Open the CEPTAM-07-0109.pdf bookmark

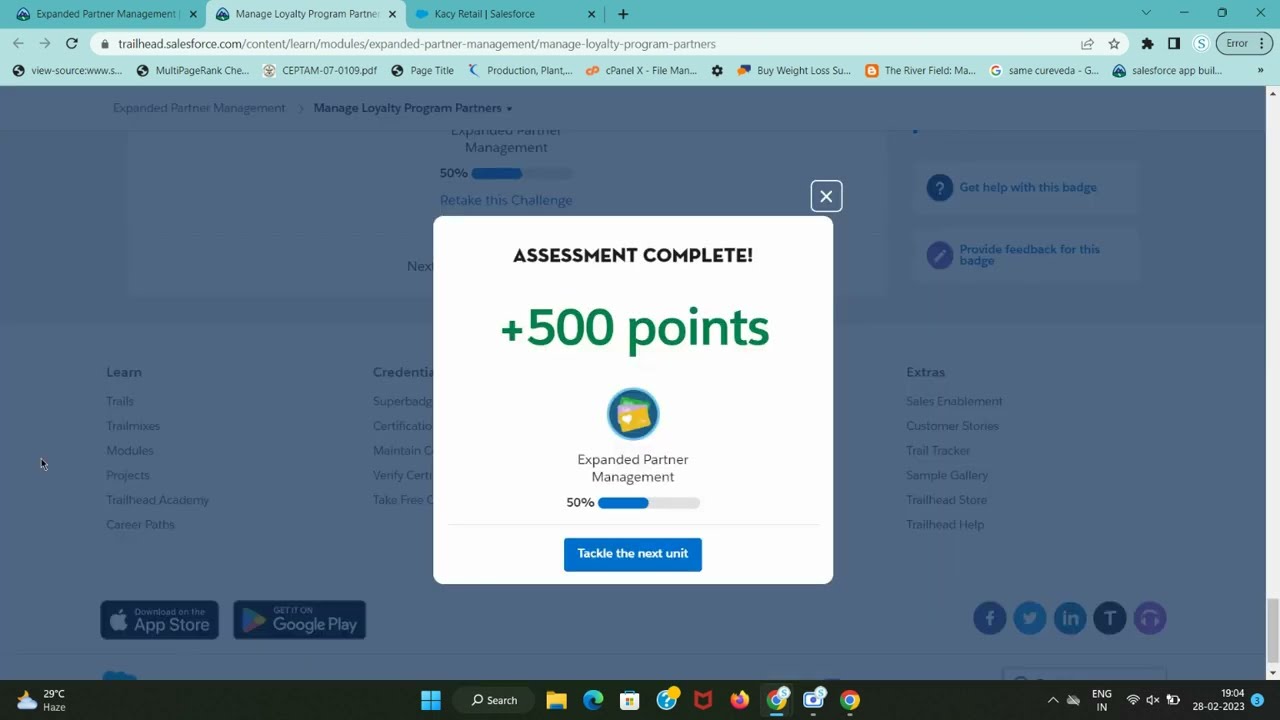point(320,71)
